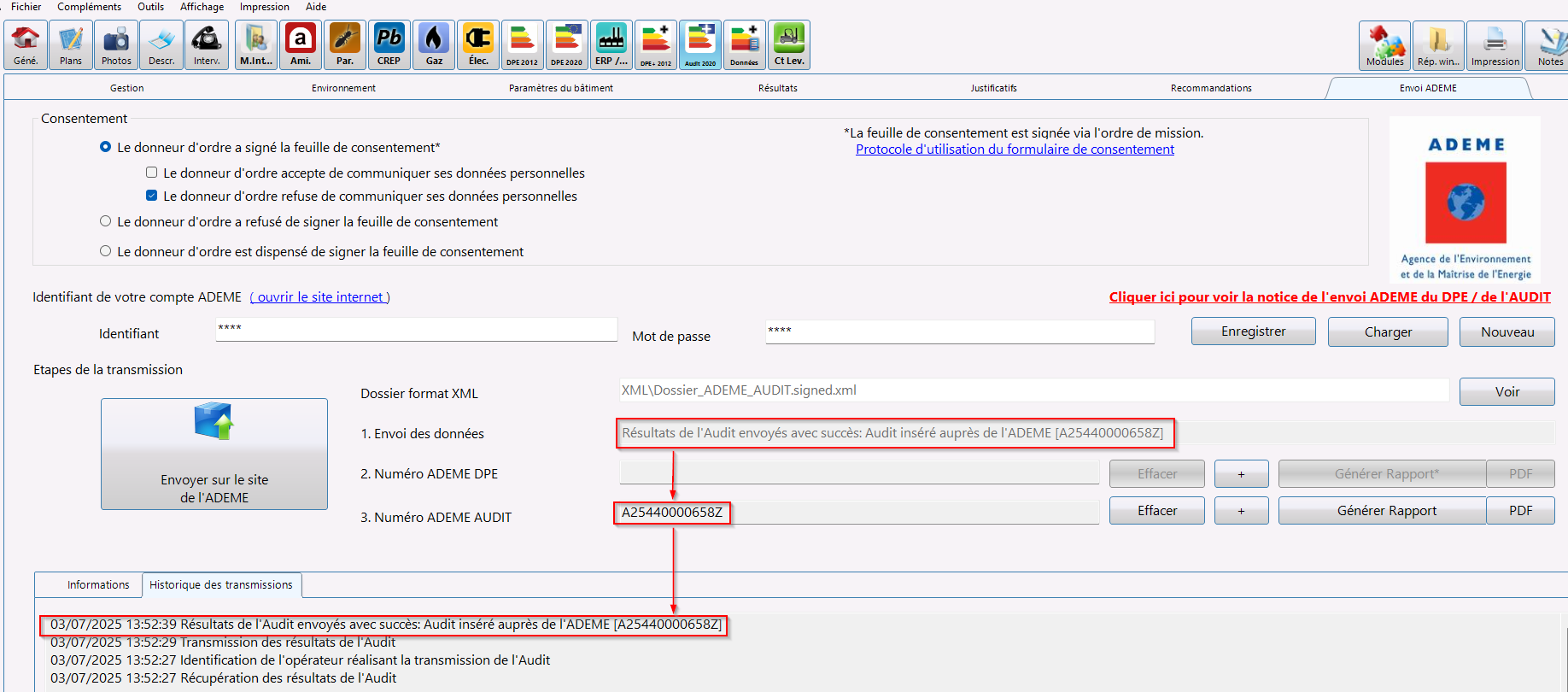Switch to the Recommandations tab
The image size is (1568, 692).
pyautogui.click(x=1211, y=88)
